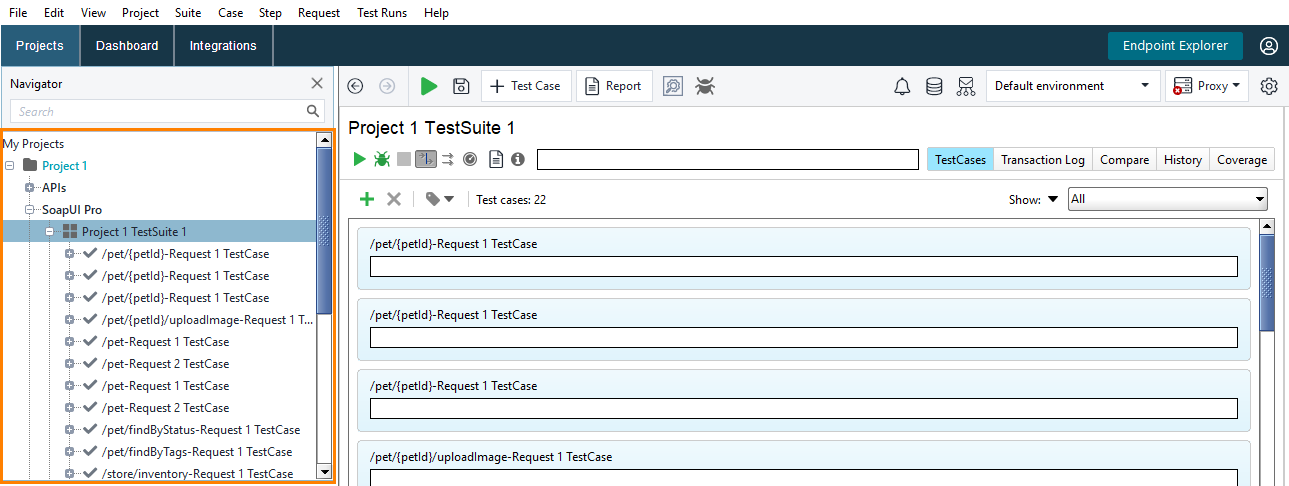Switch to Transaction Log tab
Screen dimensions: 1289x486
click(x=1043, y=160)
